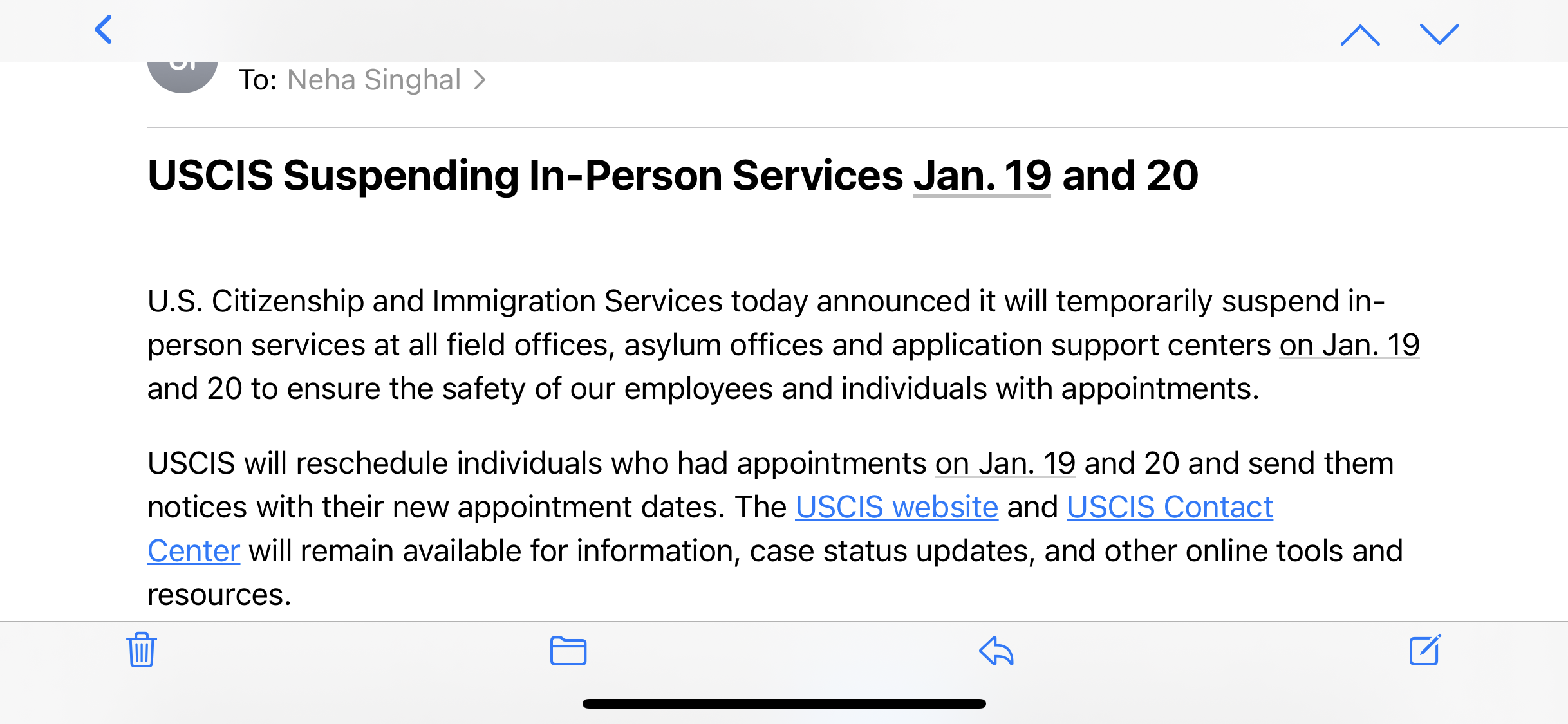The height and width of the screenshot is (724, 1568).
Task: Tap the first body paragraph text
Action: pos(783,345)
